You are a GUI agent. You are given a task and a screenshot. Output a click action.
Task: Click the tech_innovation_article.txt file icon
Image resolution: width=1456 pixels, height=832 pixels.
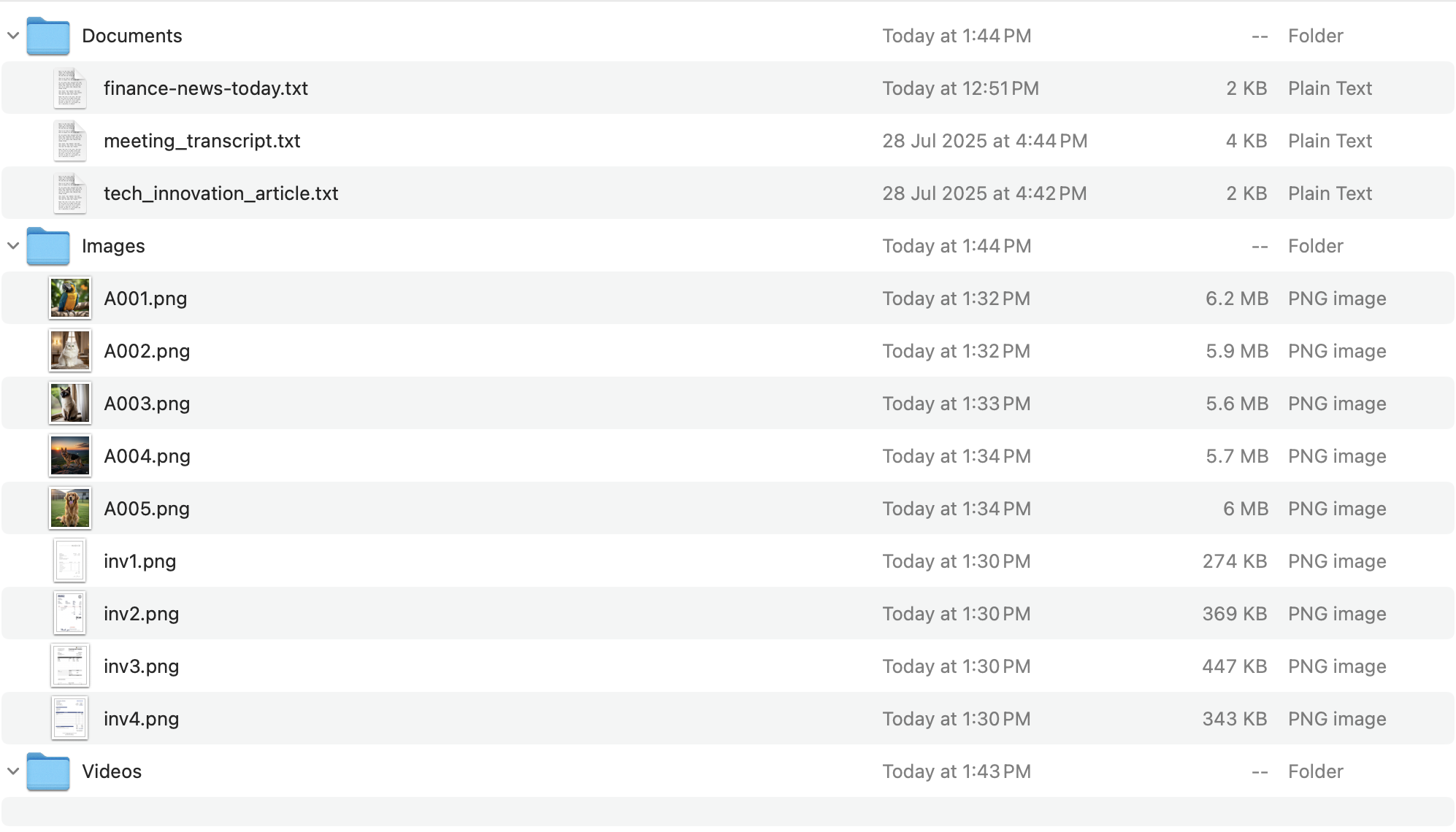click(70, 193)
